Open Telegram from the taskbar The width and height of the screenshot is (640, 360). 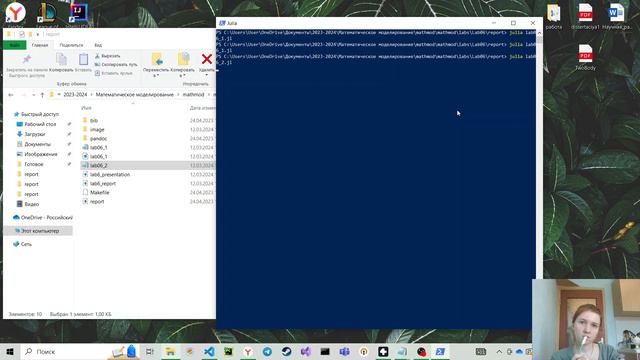click(x=267, y=351)
